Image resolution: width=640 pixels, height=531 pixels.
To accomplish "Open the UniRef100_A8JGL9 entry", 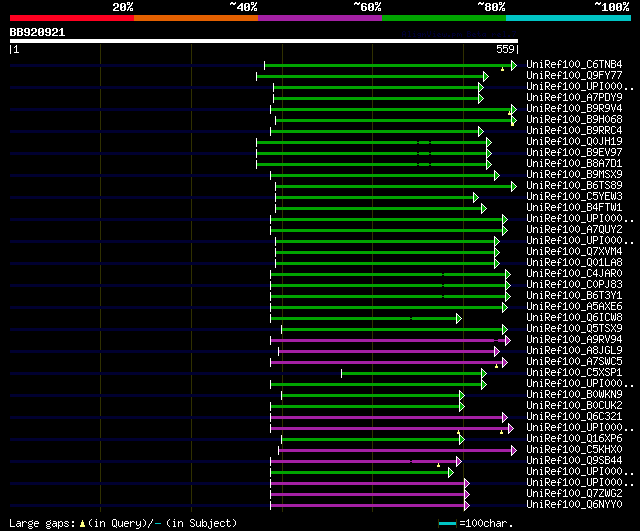I will coord(574,351).
